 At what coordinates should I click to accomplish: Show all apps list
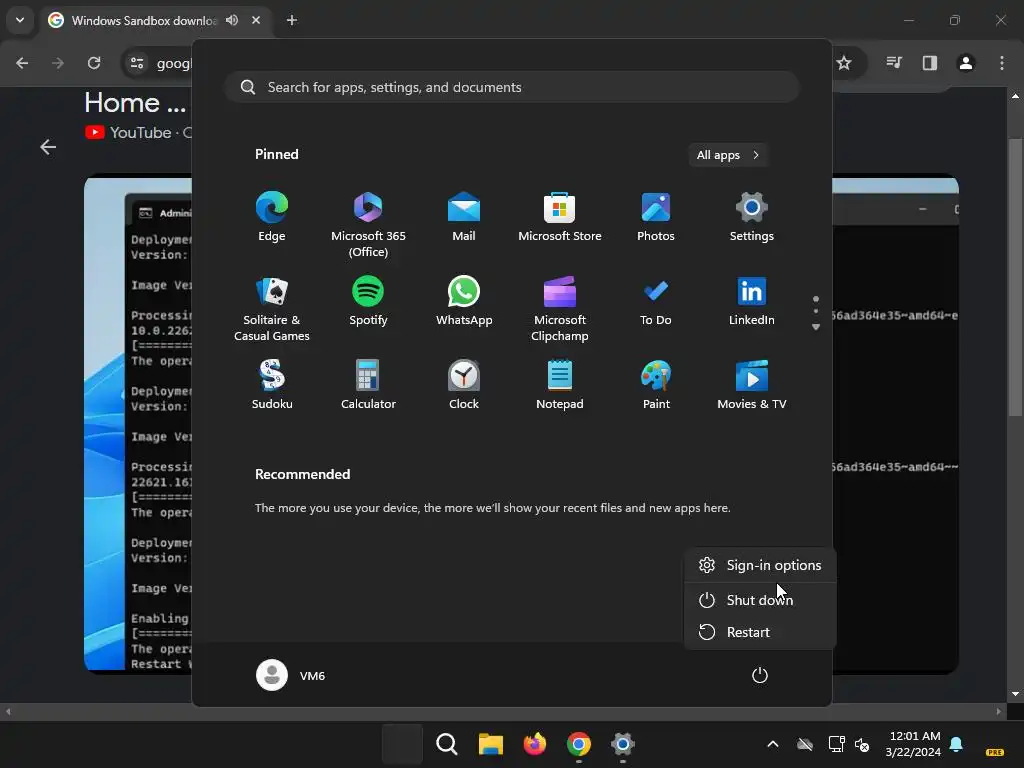pos(728,155)
